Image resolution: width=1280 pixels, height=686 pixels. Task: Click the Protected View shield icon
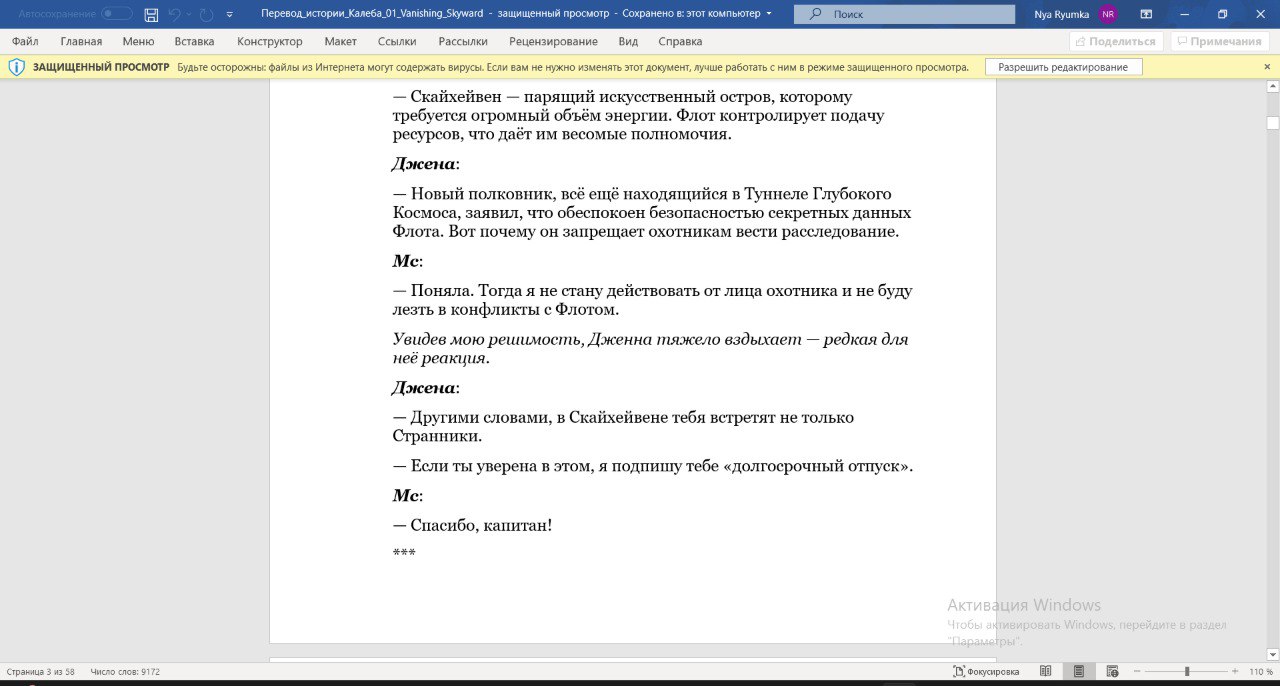pos(17,67)
